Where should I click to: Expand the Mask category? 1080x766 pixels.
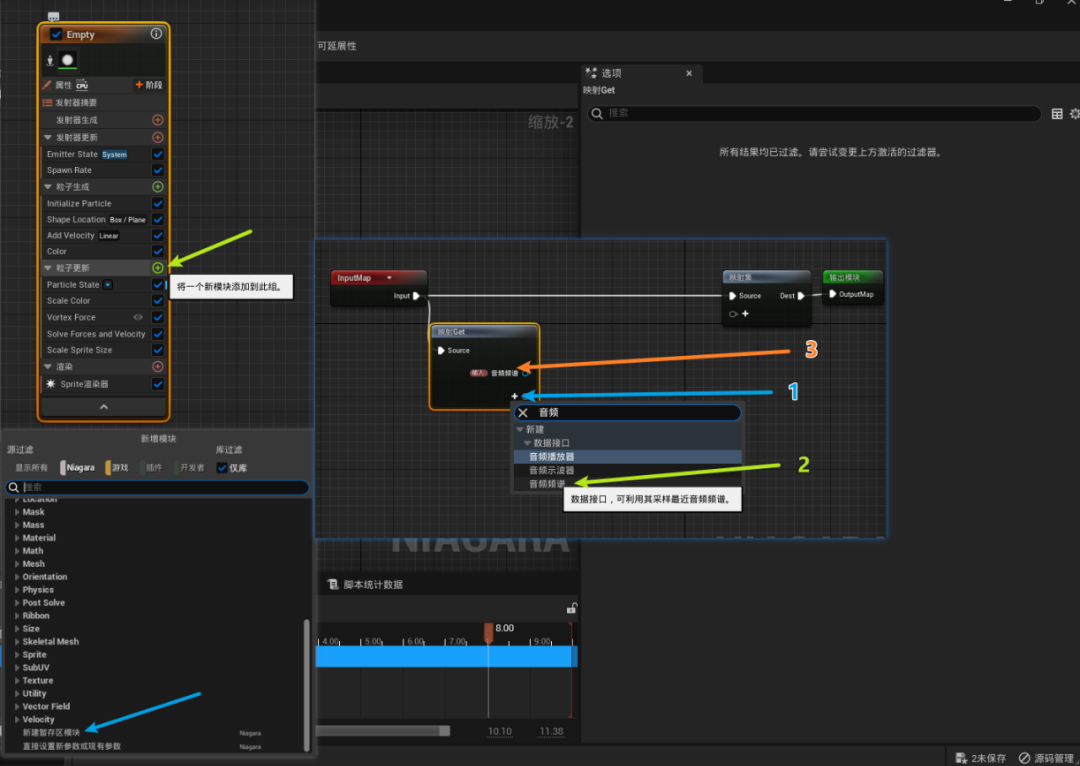(17, 512)
